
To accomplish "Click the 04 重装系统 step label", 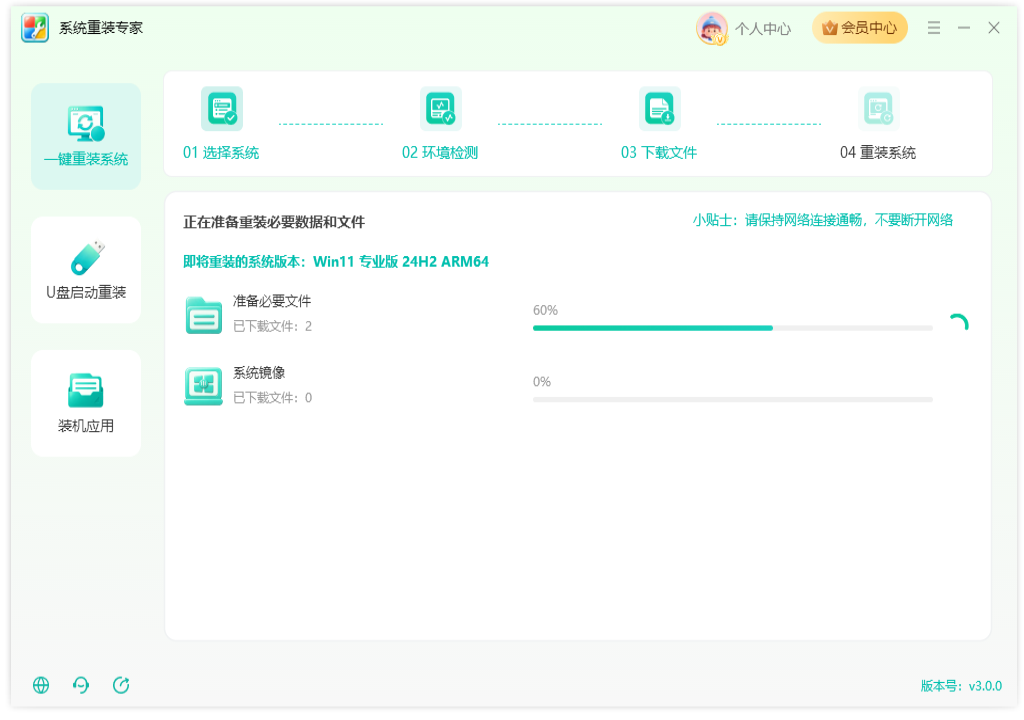I will [x=878, y=153].
